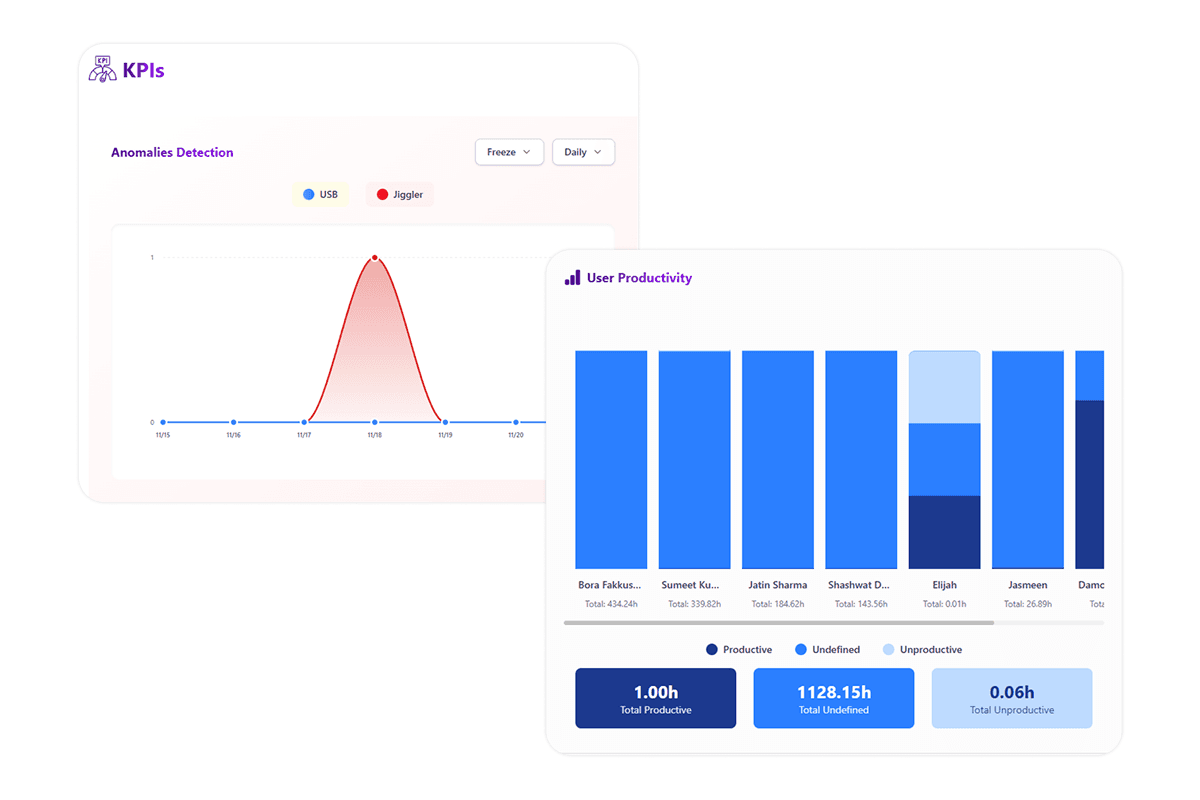Click the USB data point at 11/15
This screenshot has width=1200, height=800.
[x=163, y=422]
